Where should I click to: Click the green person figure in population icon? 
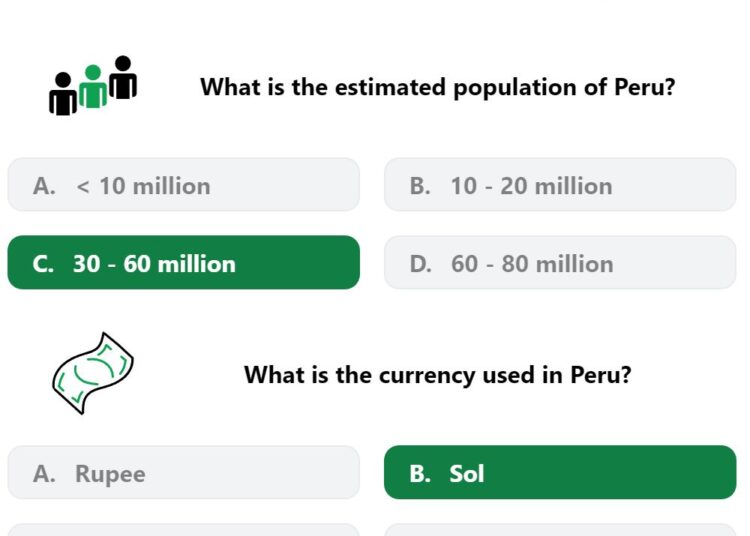pyautogui.click(x=93, y=87)
